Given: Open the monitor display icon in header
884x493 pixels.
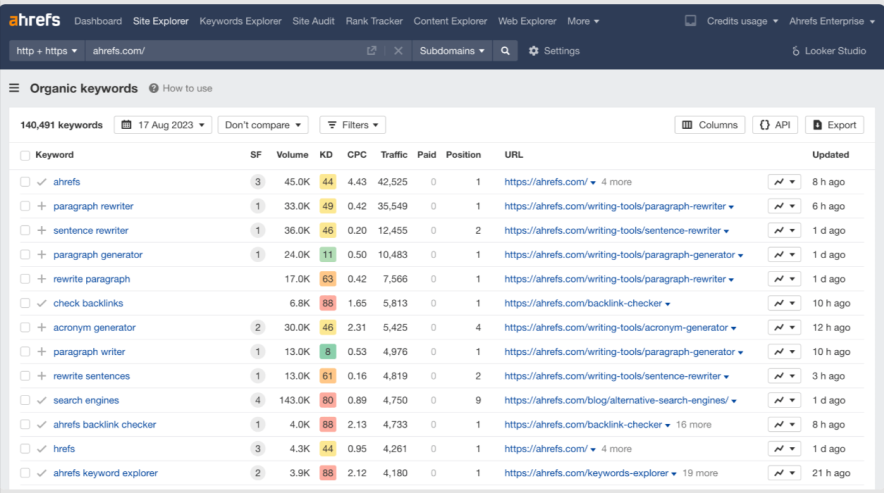Looking at the screenshot, I should pos(690,20).
